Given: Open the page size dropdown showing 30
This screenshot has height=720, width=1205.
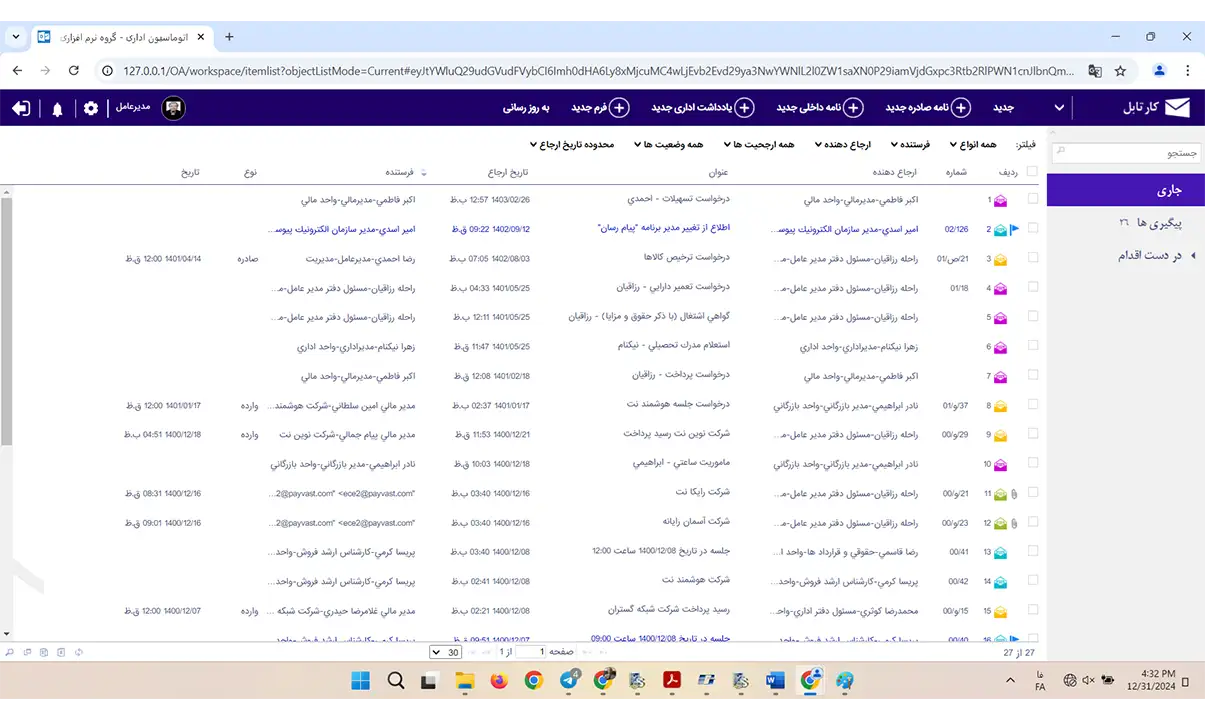Looking at the screenshot, I should pyautogui.click(x=445, y=652).
